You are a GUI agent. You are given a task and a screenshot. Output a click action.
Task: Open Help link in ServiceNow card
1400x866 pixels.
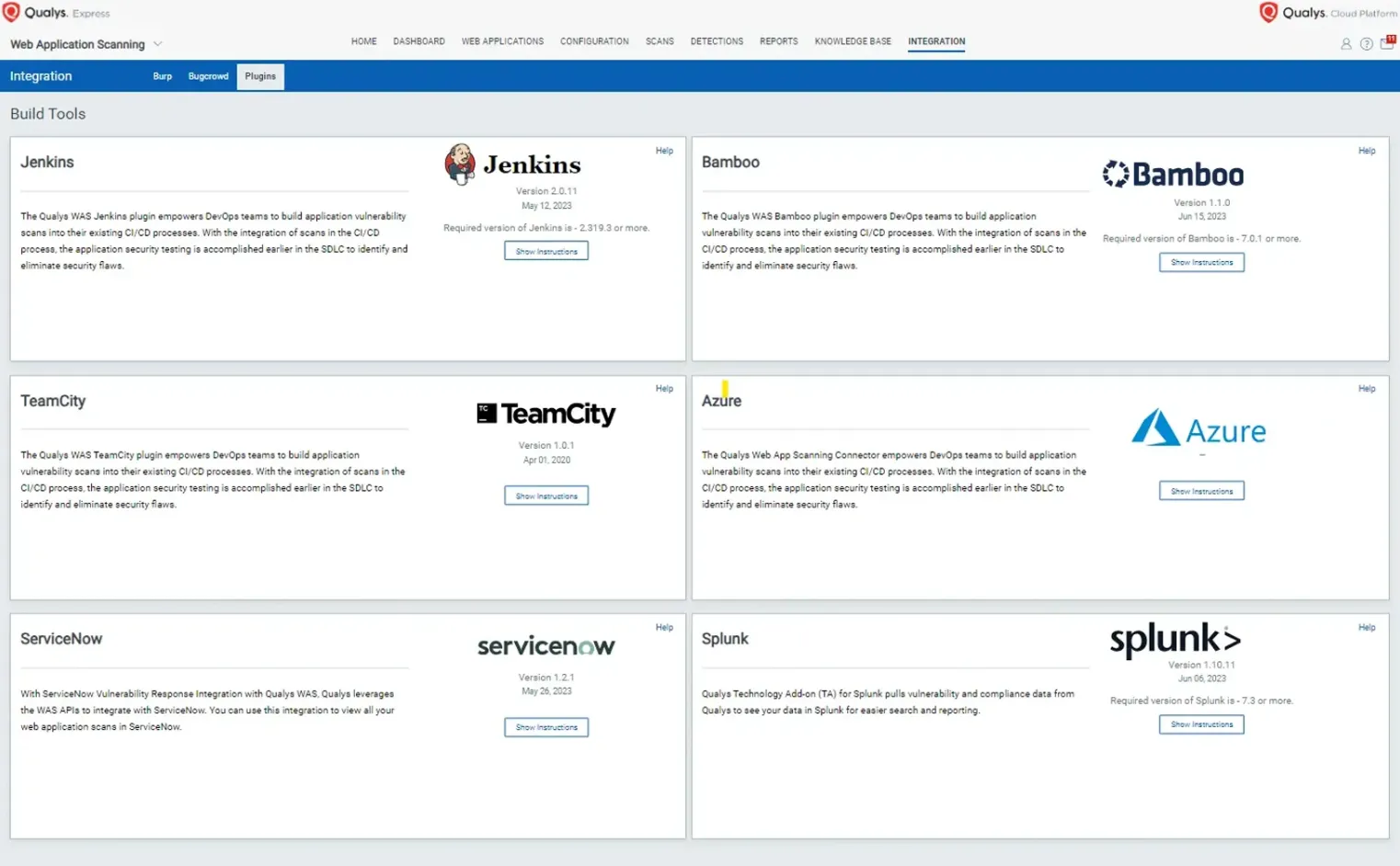664,628
